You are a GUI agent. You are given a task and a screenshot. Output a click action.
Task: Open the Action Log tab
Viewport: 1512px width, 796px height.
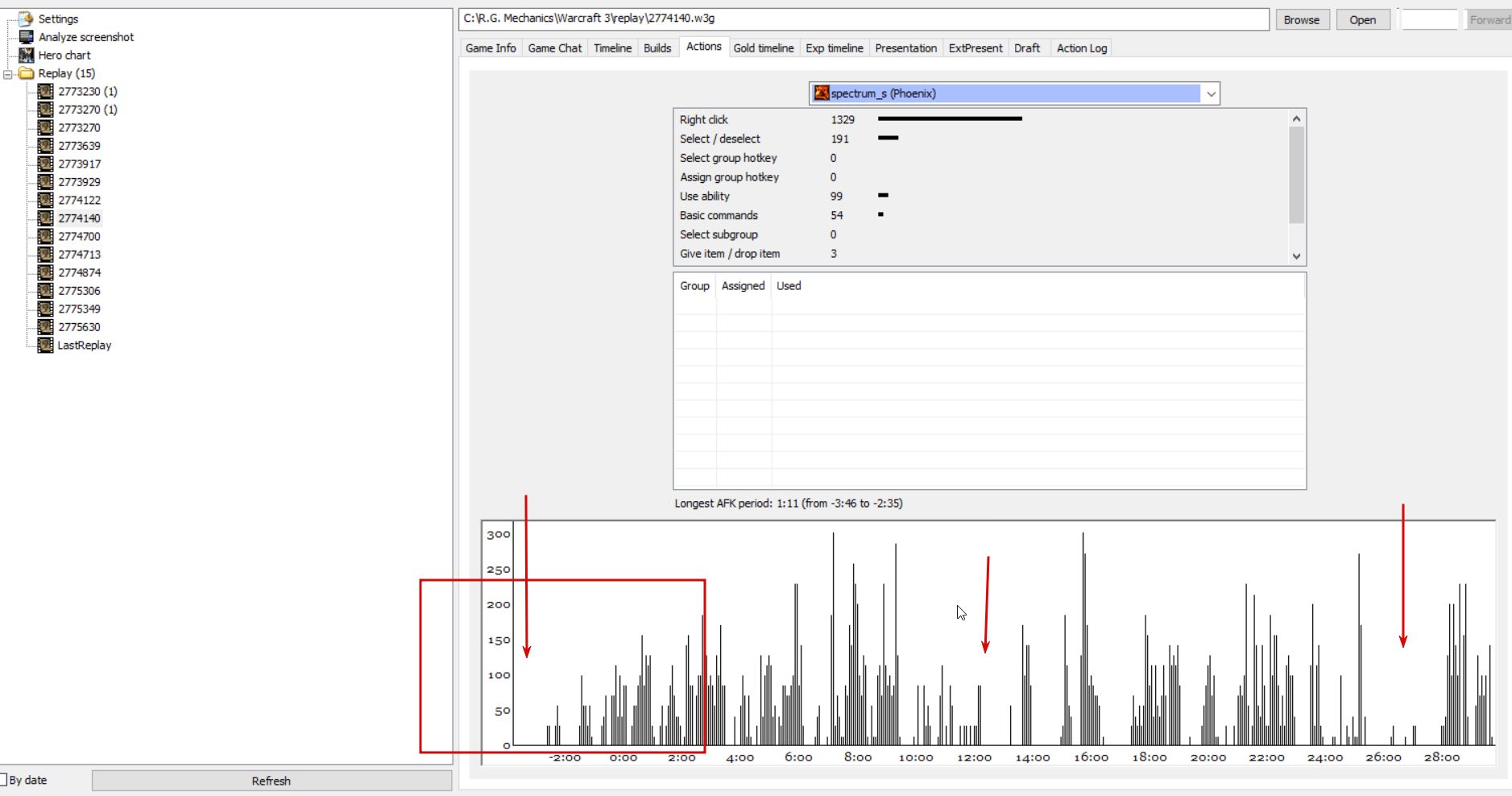pyautogui.click(x=1082, y=48)
